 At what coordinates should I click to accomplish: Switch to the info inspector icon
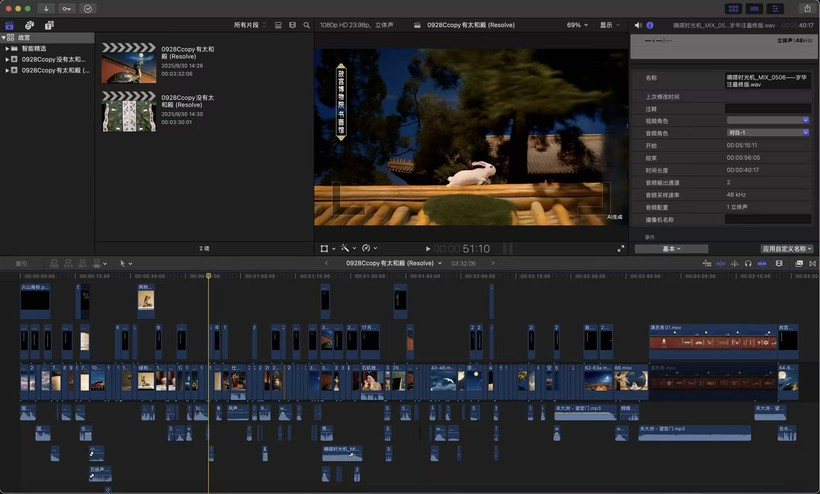coord(651,25)
